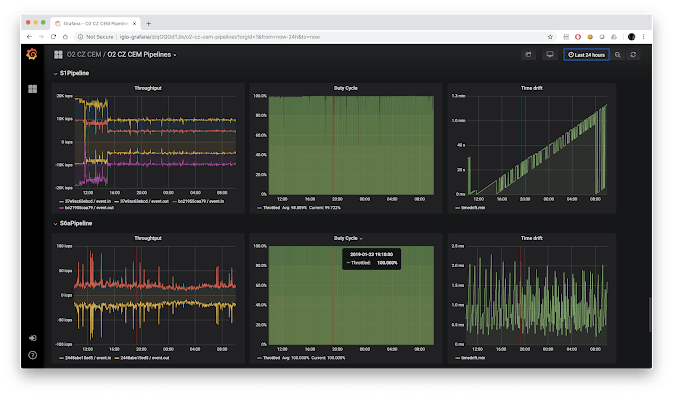Click the dashboard grid icon beside O2 CZ CEM
The image size is (673, 396).
tap(58, 54)
